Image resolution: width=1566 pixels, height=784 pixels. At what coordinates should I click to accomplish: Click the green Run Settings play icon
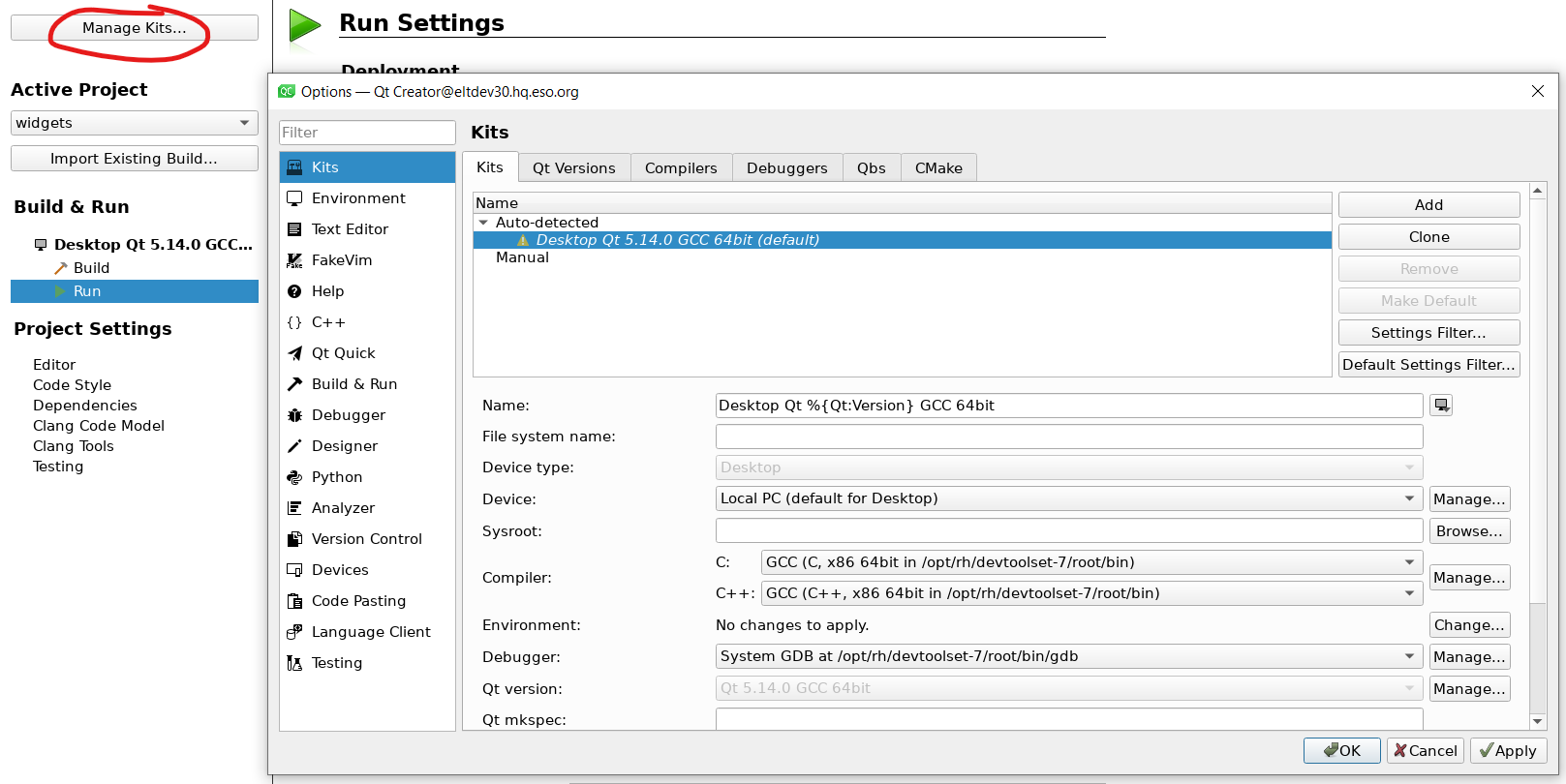pos(304,26)
